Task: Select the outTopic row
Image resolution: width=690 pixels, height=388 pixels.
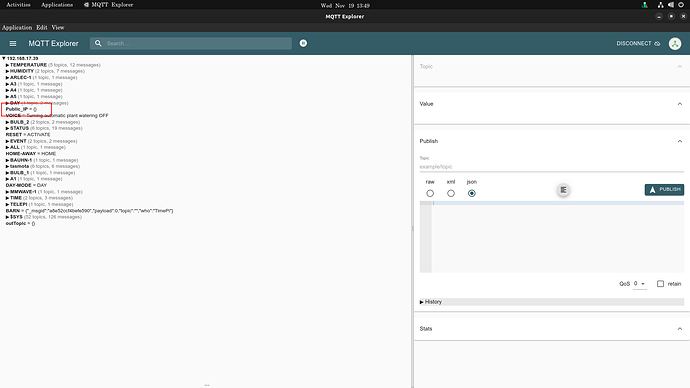Action: click(x=20, y=223)
